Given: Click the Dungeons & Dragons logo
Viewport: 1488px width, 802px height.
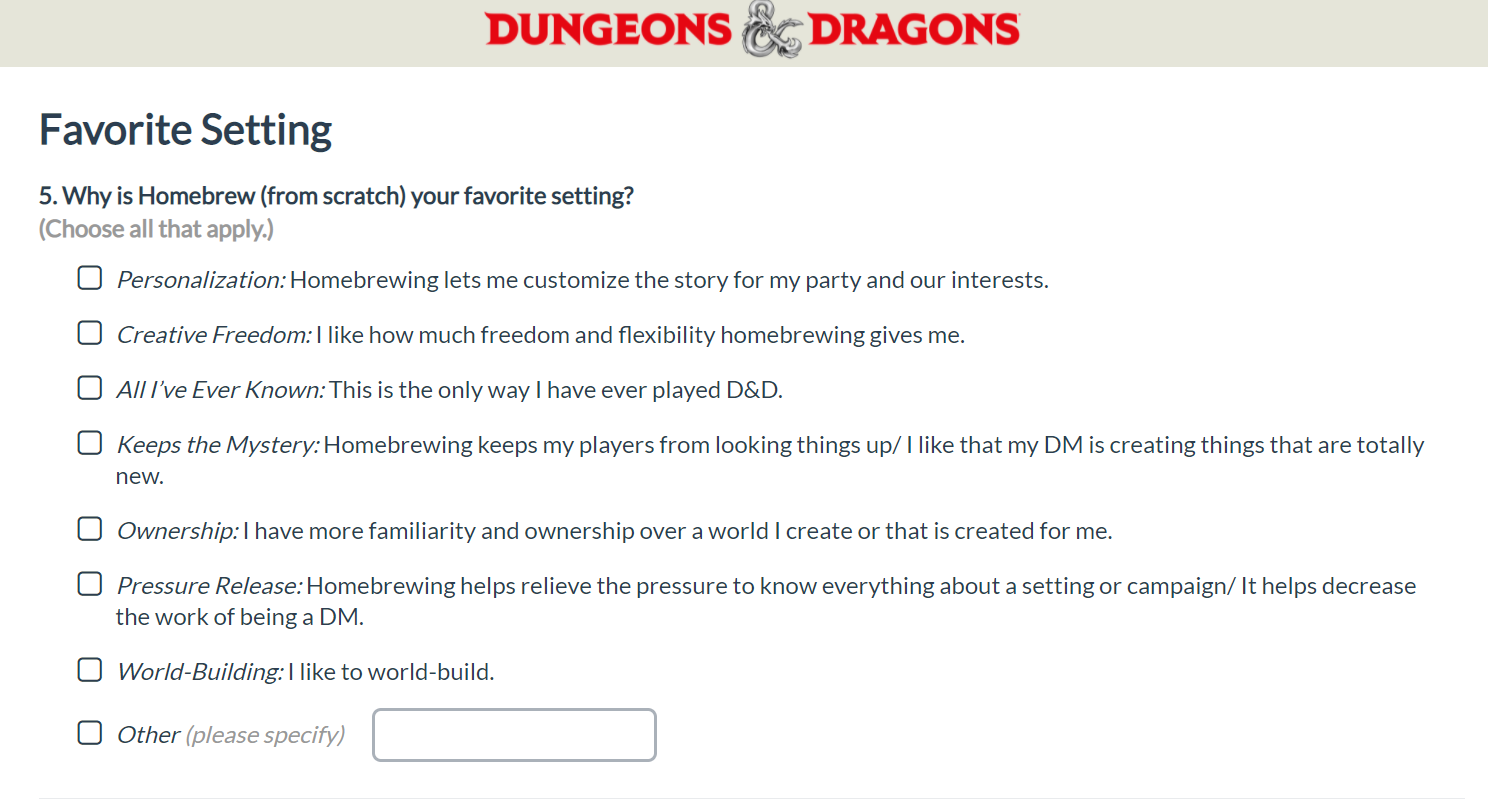Looking at the screenshot, I should pyautogui.click(x=753, y=30).
